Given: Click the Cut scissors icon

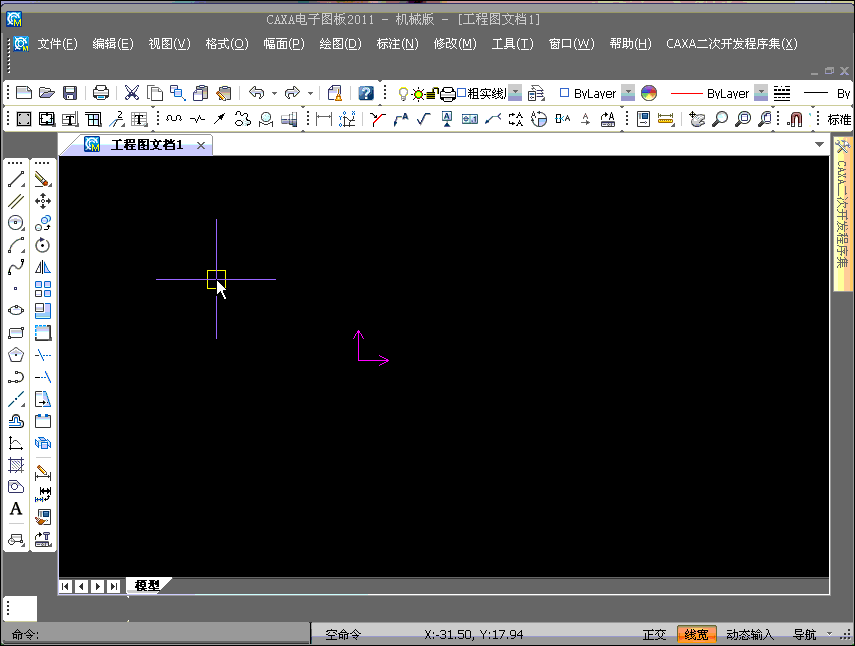Looking at the screenshot, I should click(x=132, y=93).
